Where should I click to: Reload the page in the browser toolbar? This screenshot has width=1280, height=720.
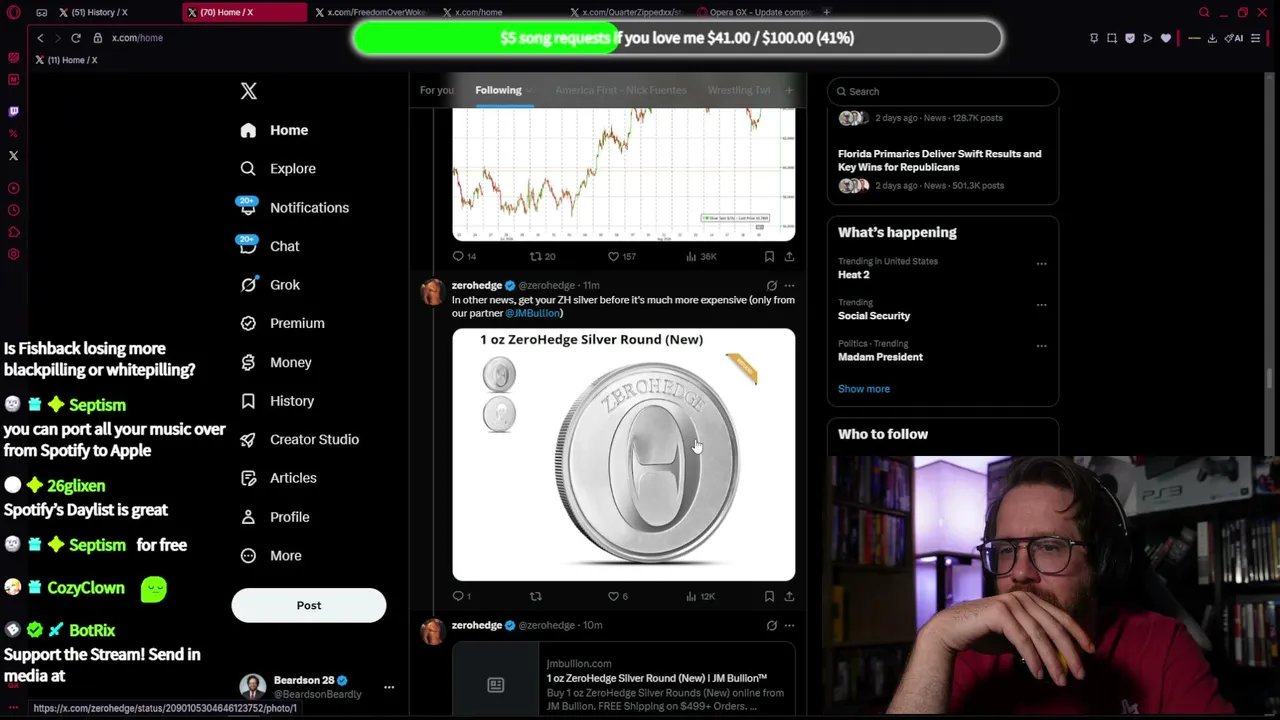click(75, 38)
